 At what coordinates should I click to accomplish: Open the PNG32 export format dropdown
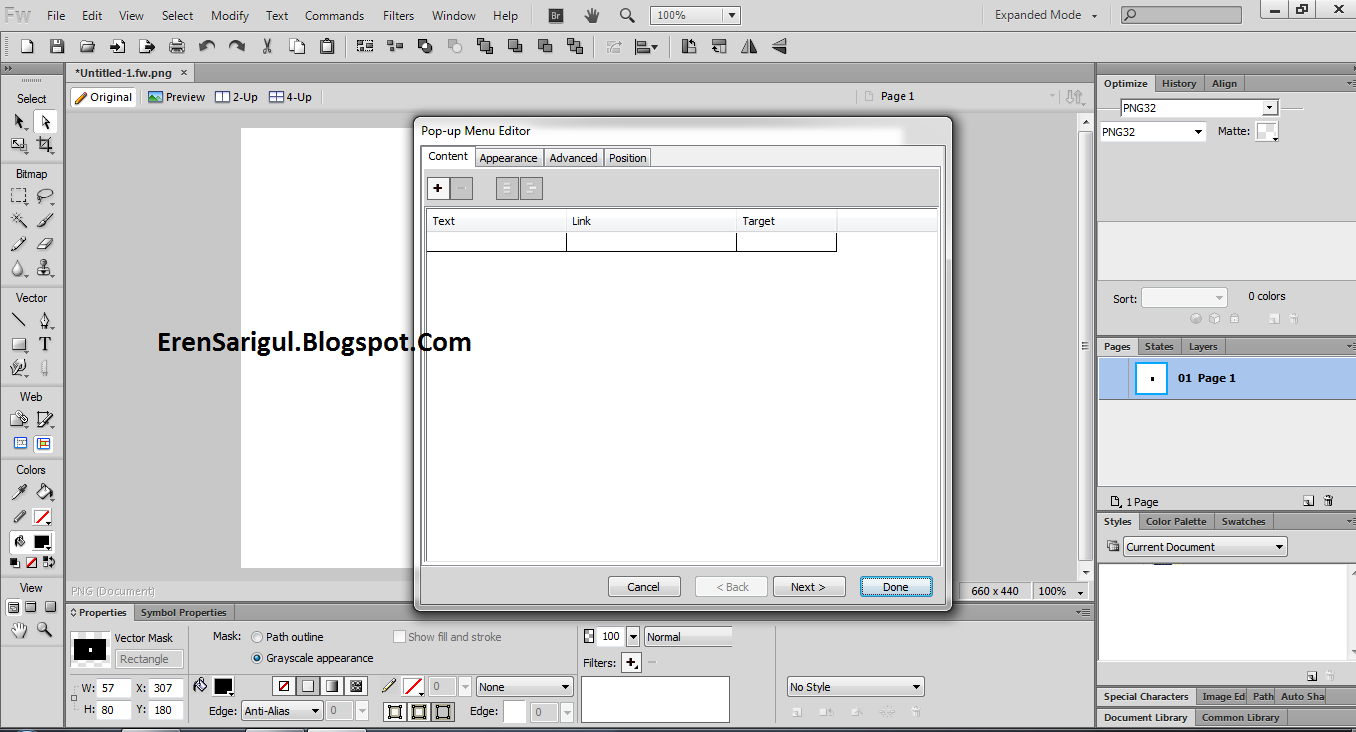[1153, 132]
